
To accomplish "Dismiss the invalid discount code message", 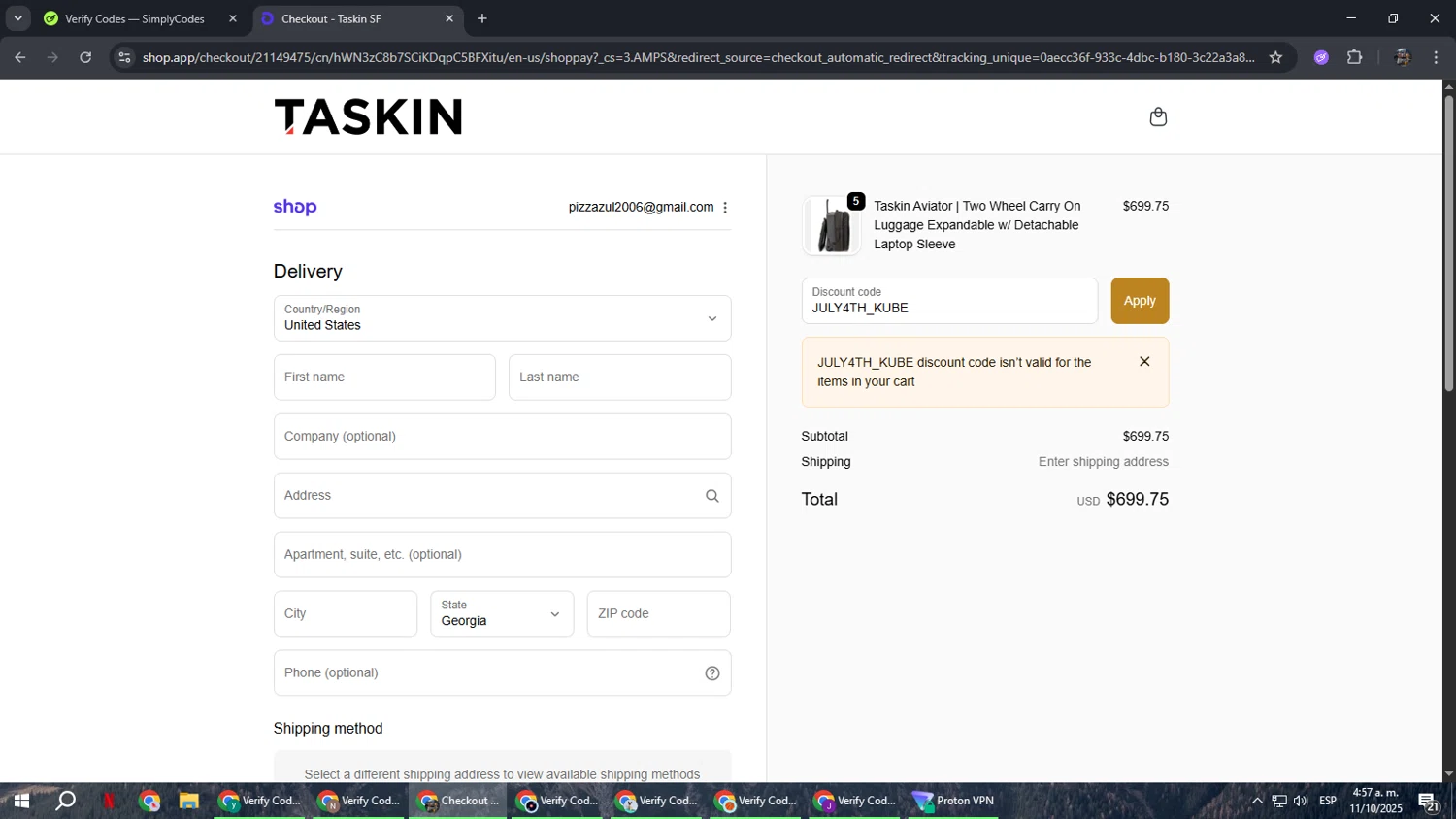I will click(1144, 361).
